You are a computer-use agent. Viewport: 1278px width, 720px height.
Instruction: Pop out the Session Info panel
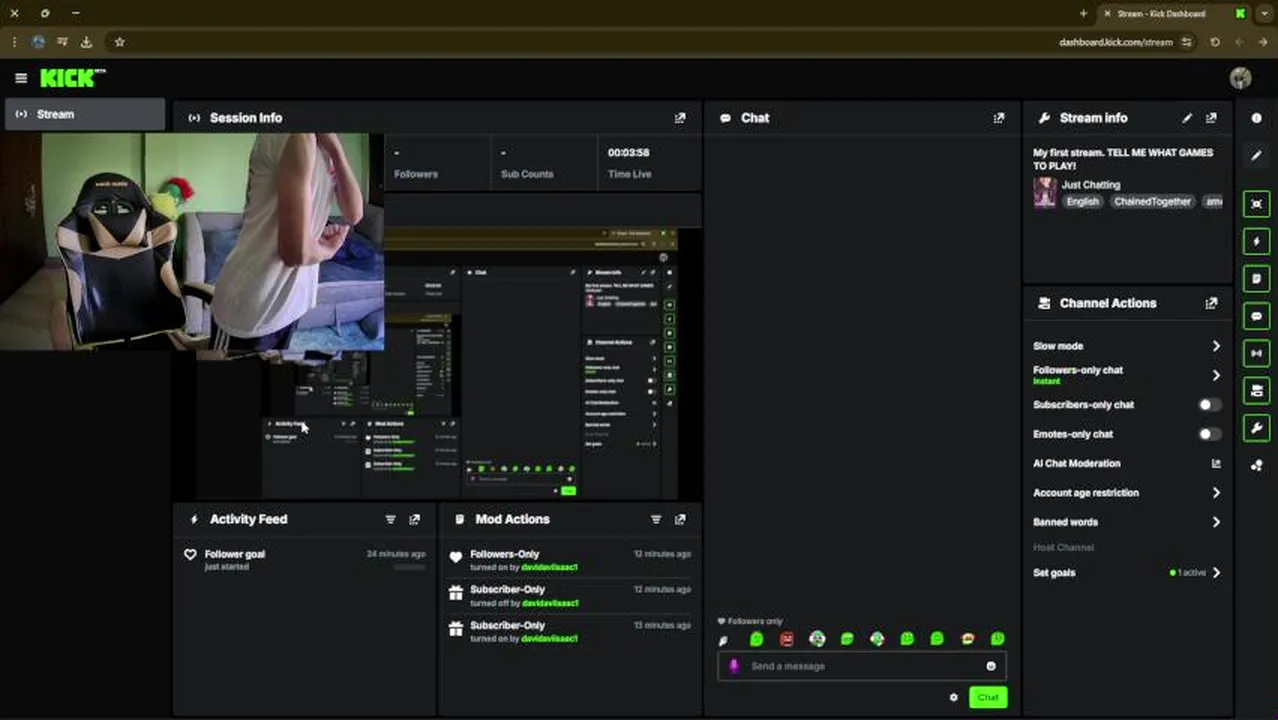click(x=680, y=118)
